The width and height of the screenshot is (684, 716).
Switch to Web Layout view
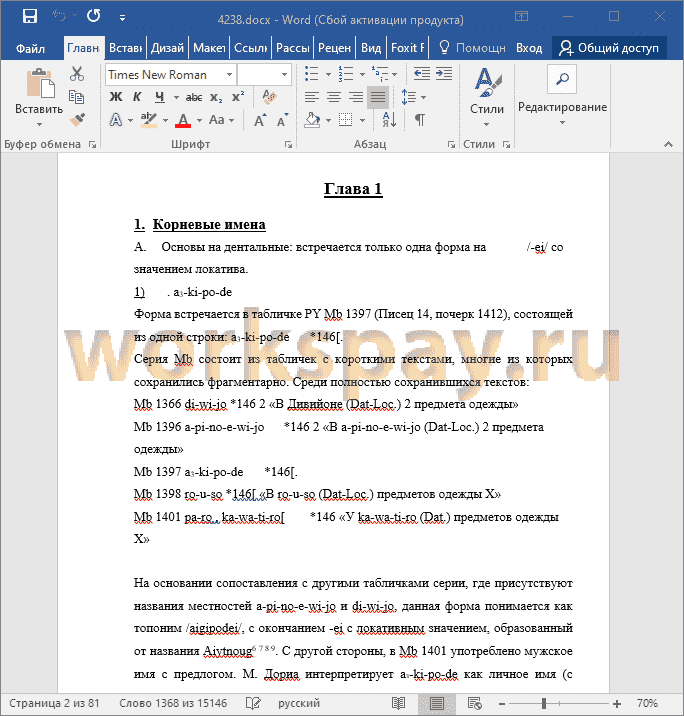[474, 703]
